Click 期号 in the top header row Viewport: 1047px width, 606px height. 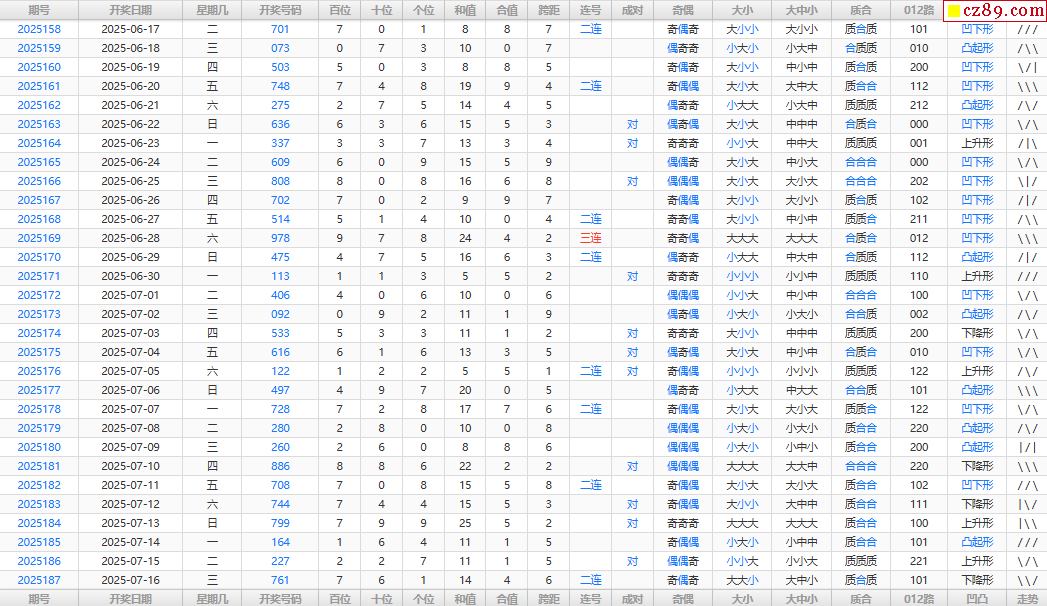(x=39, y=10)
